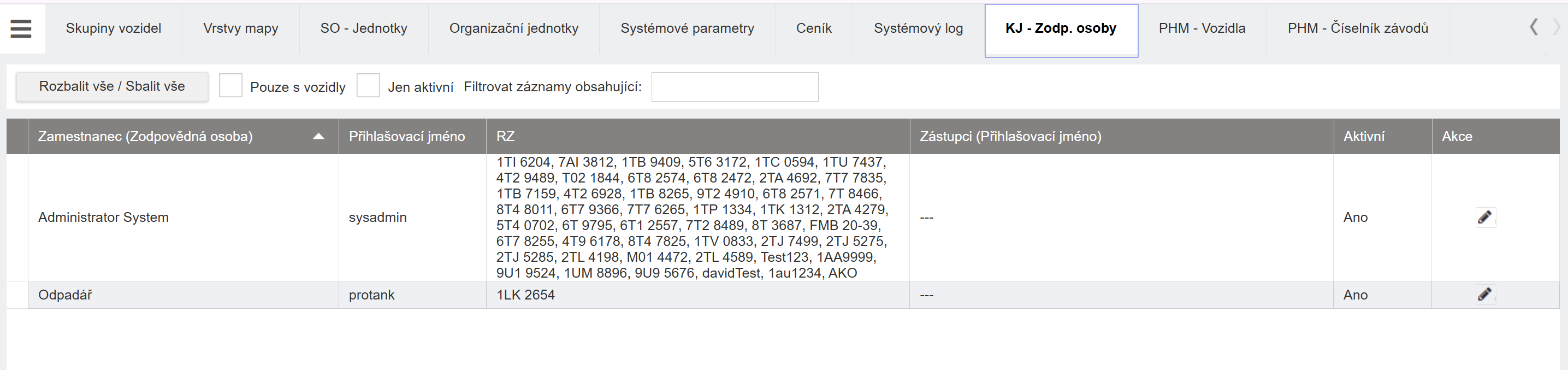Enable the Pouze s vozidly checkbox
This screenshot has width=1568, height=370.
(x=230, y=86)
